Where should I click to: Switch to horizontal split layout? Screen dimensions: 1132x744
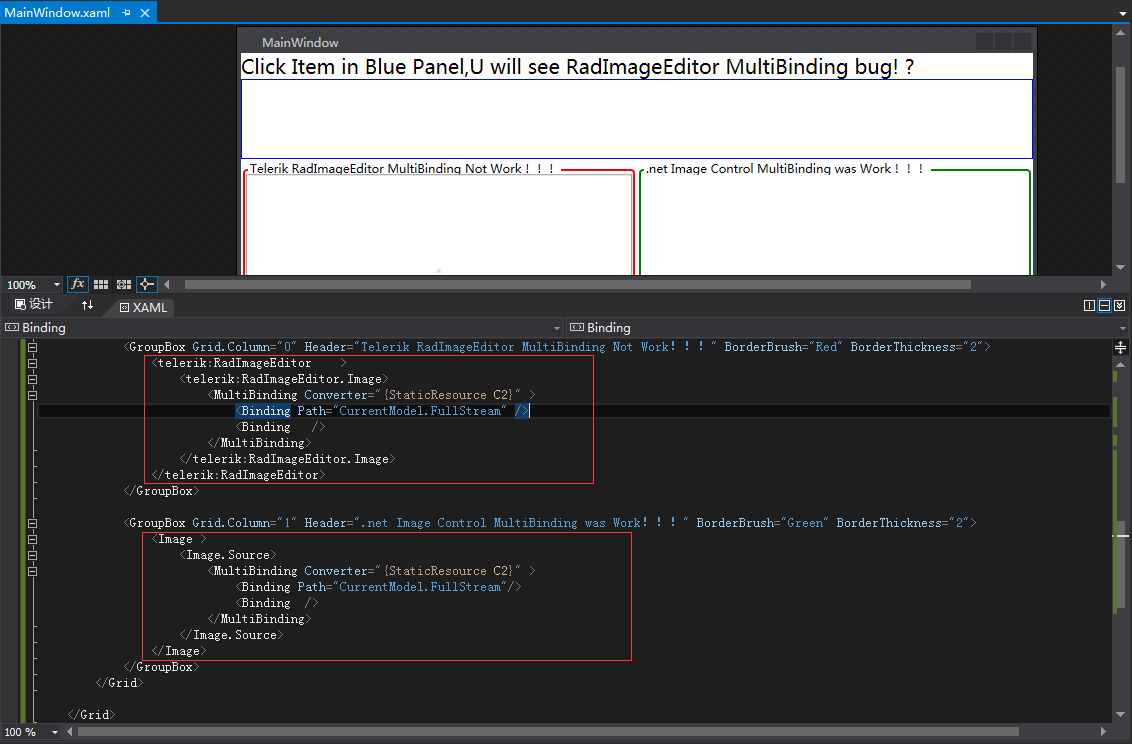[1105, 306]
